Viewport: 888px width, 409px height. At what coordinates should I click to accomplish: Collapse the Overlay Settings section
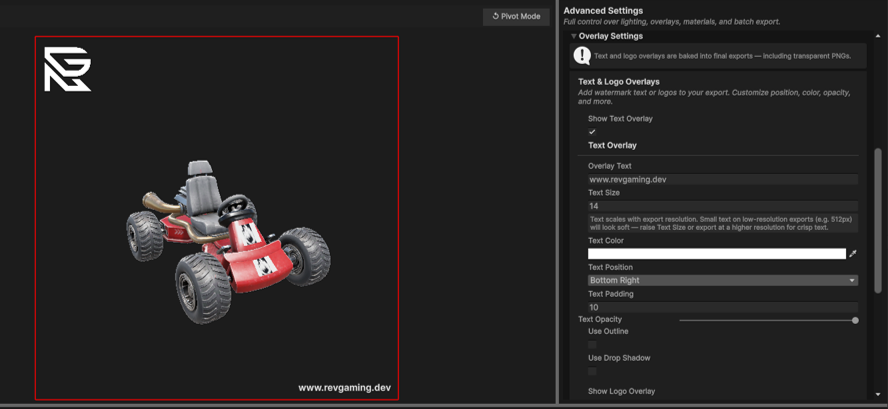coord(574,36)
